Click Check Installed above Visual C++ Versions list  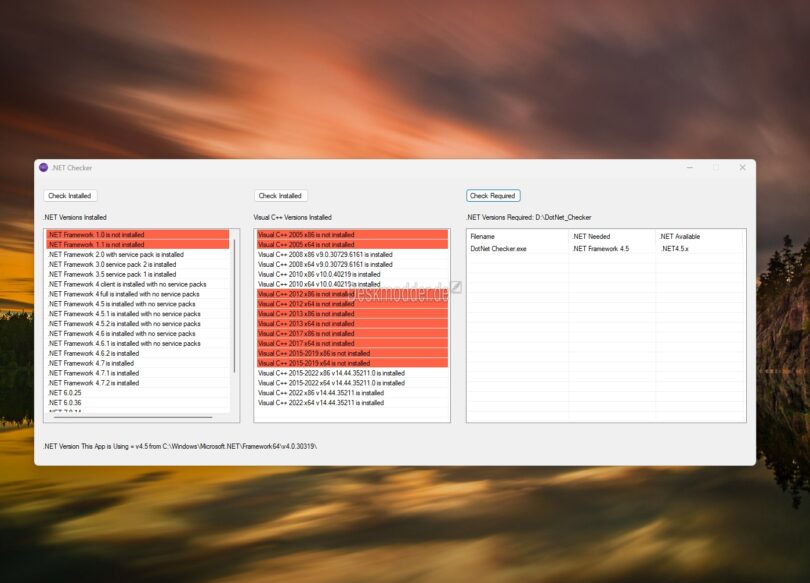click(x=282, y=195)
